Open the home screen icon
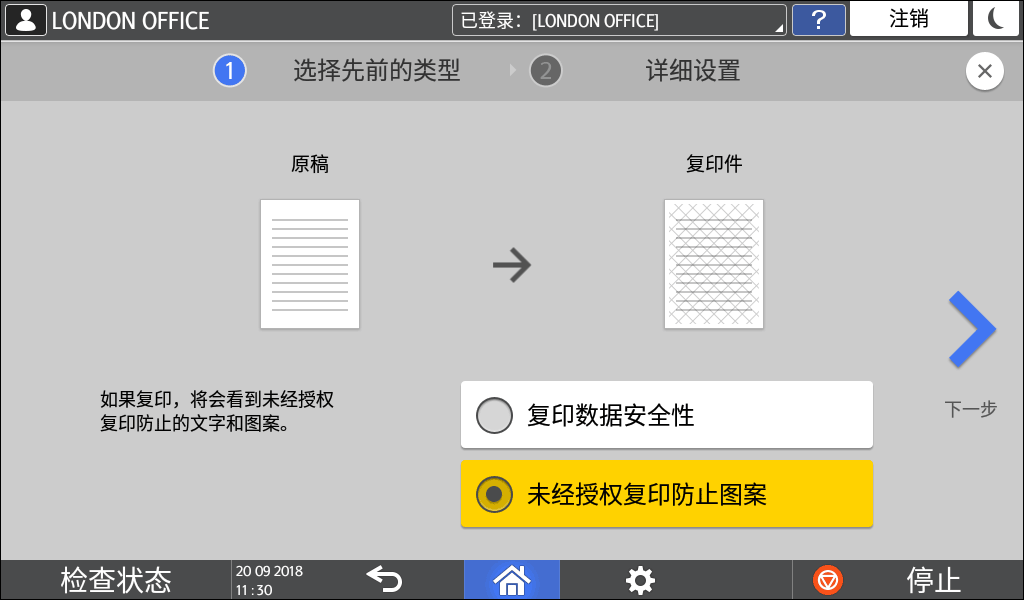 point(511,580)
